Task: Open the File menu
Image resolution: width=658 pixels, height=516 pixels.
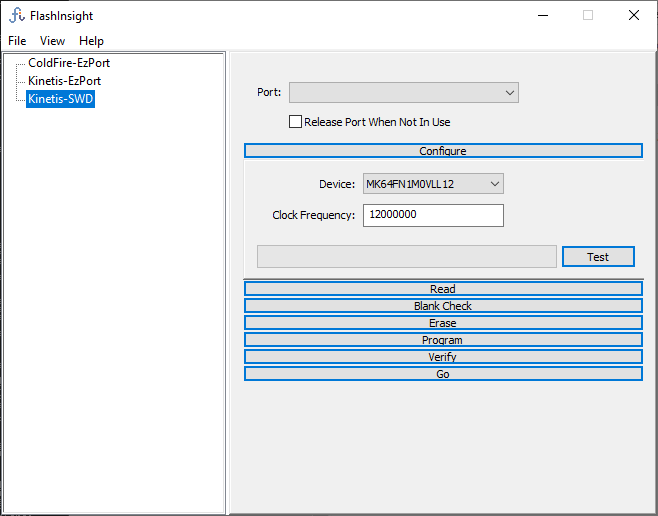Action: (x=17, y=41)
